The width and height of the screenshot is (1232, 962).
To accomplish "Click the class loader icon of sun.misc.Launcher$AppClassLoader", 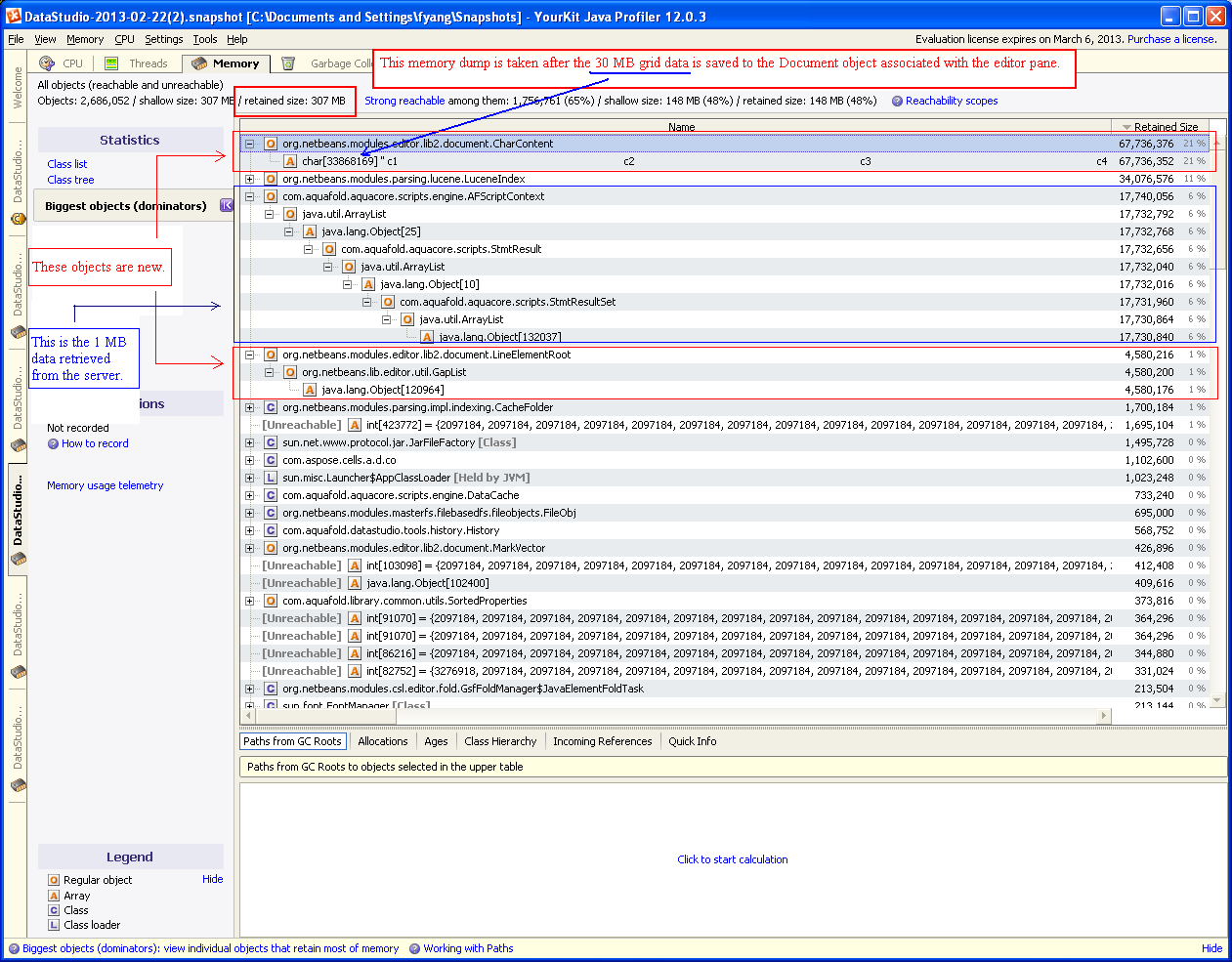I will pos(271,478).
